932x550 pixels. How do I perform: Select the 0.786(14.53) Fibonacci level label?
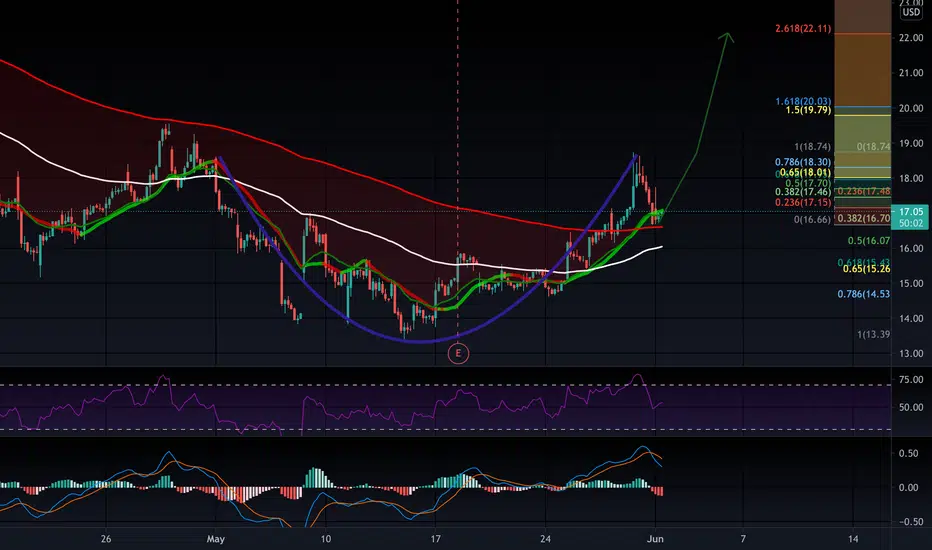pos(864,294)
